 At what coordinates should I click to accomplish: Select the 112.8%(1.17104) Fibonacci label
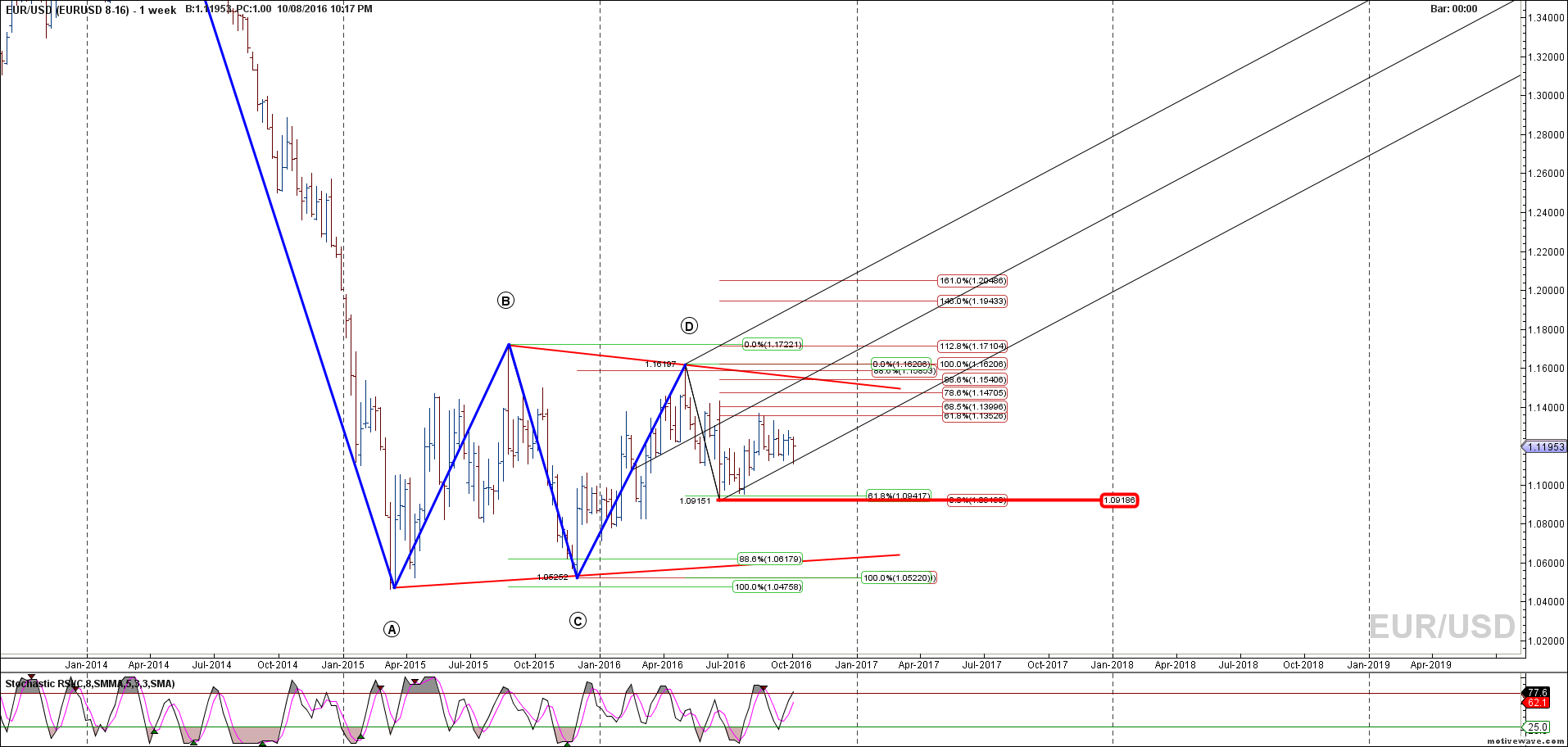tap(972, 346)
